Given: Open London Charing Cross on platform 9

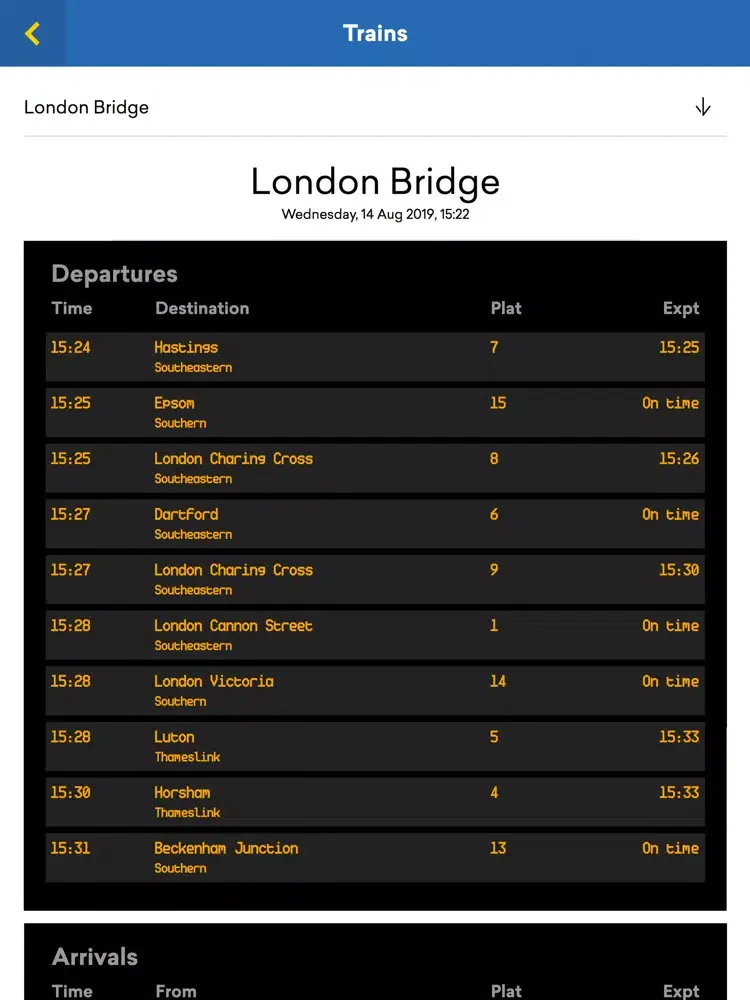Looking at the screenshot, I should pyautogui.click(x=375, y=579).
